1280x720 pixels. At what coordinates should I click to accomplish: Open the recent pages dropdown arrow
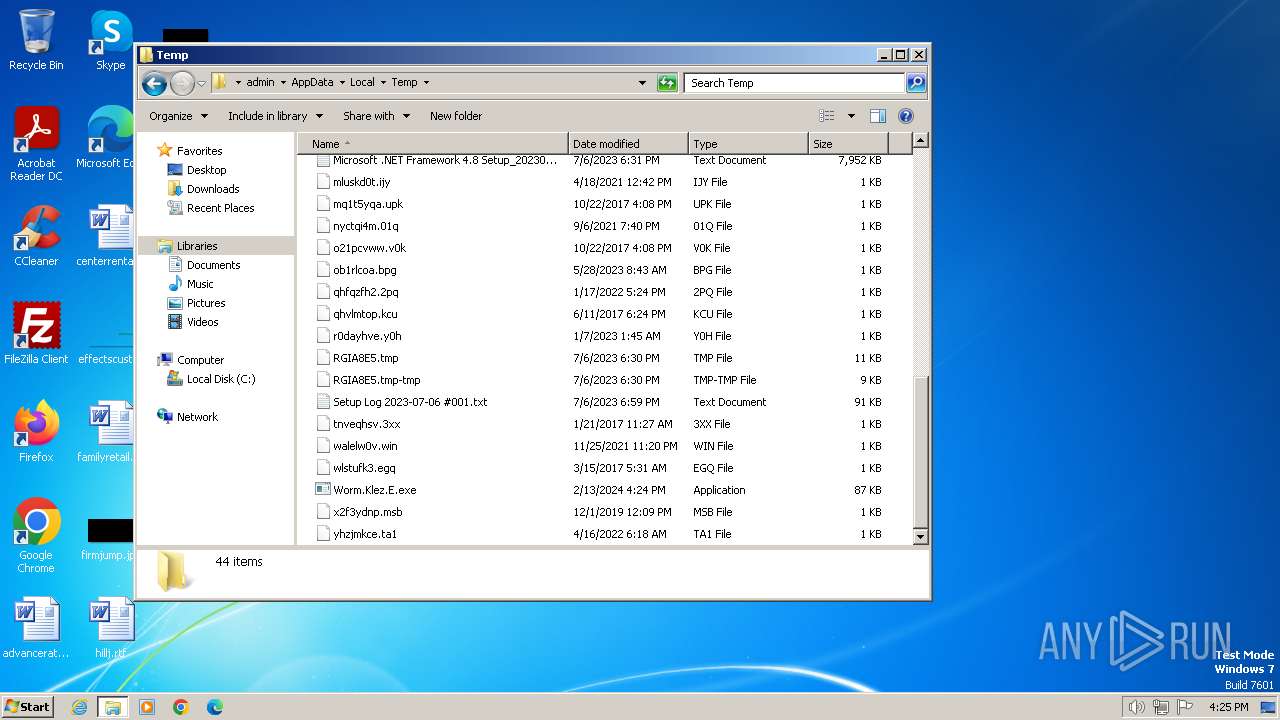tap(201, 83)
